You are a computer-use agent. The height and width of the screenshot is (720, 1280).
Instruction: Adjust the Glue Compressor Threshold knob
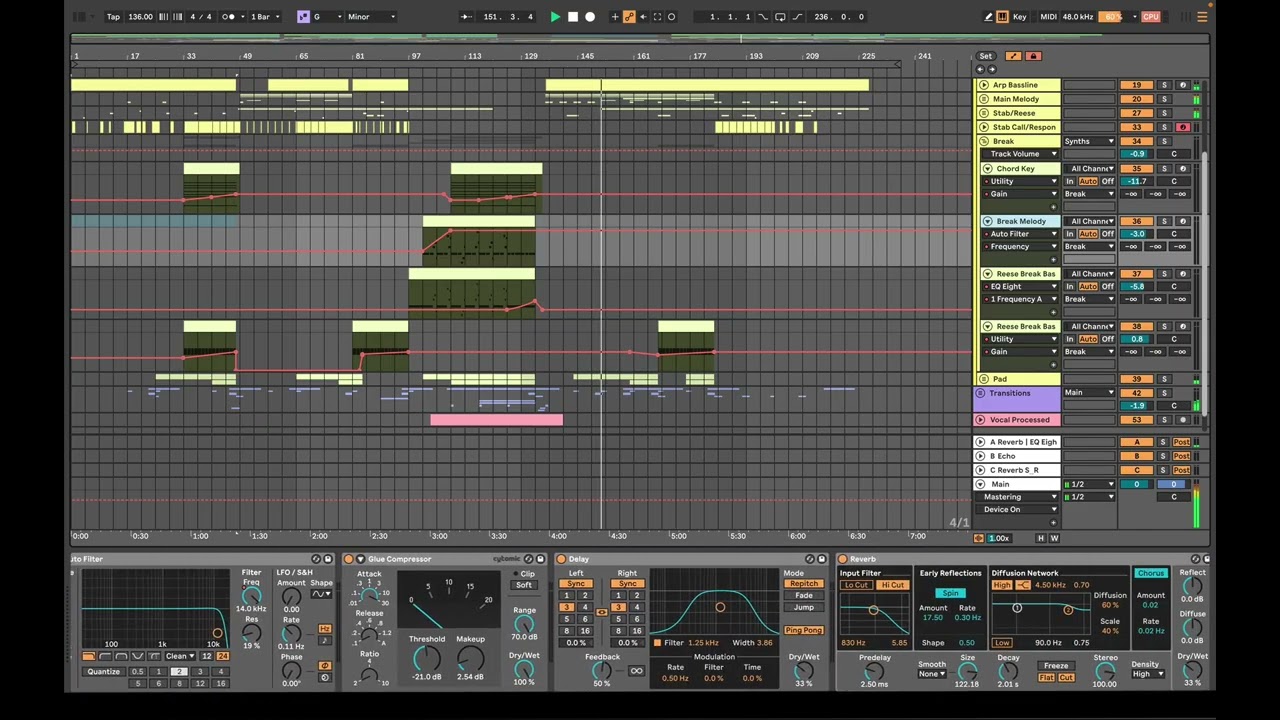[427, 658]
